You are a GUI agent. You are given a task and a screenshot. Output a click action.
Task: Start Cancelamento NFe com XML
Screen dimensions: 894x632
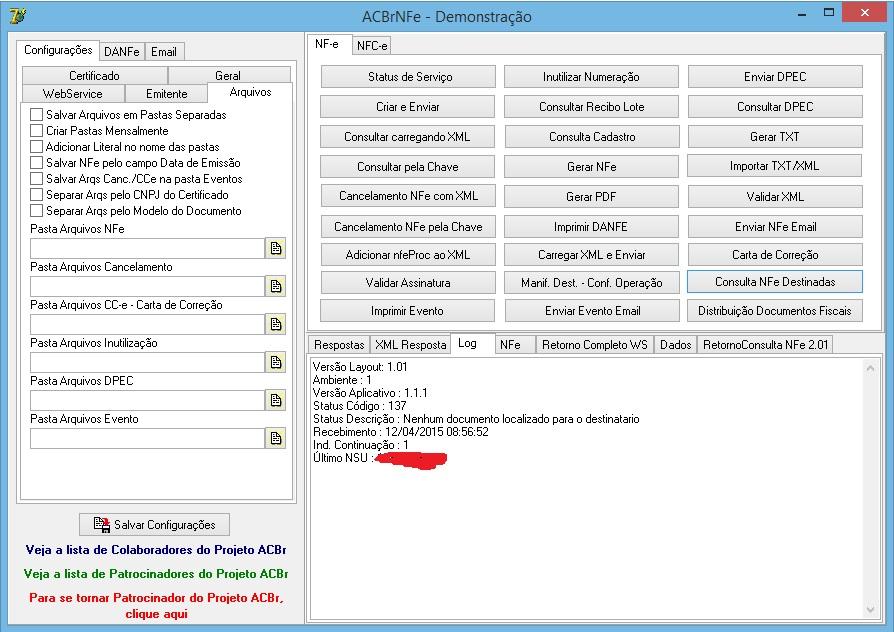coord(408,196)
